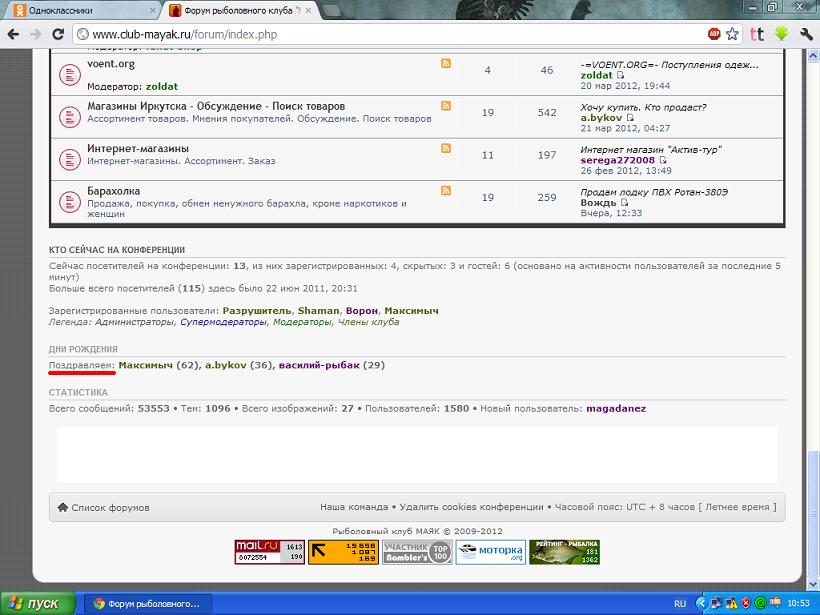
Task: Open Магазины Иркутска - Обсуждение forum
Action: point(216,106)
